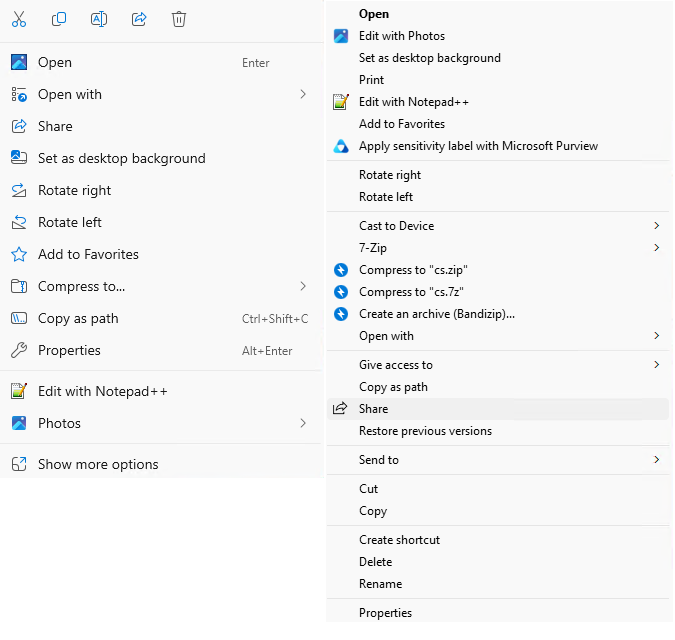The height and width of the screenshot is (640, 675).
Task: Click the Share icon in classic menu
Action: click(340, 408)
